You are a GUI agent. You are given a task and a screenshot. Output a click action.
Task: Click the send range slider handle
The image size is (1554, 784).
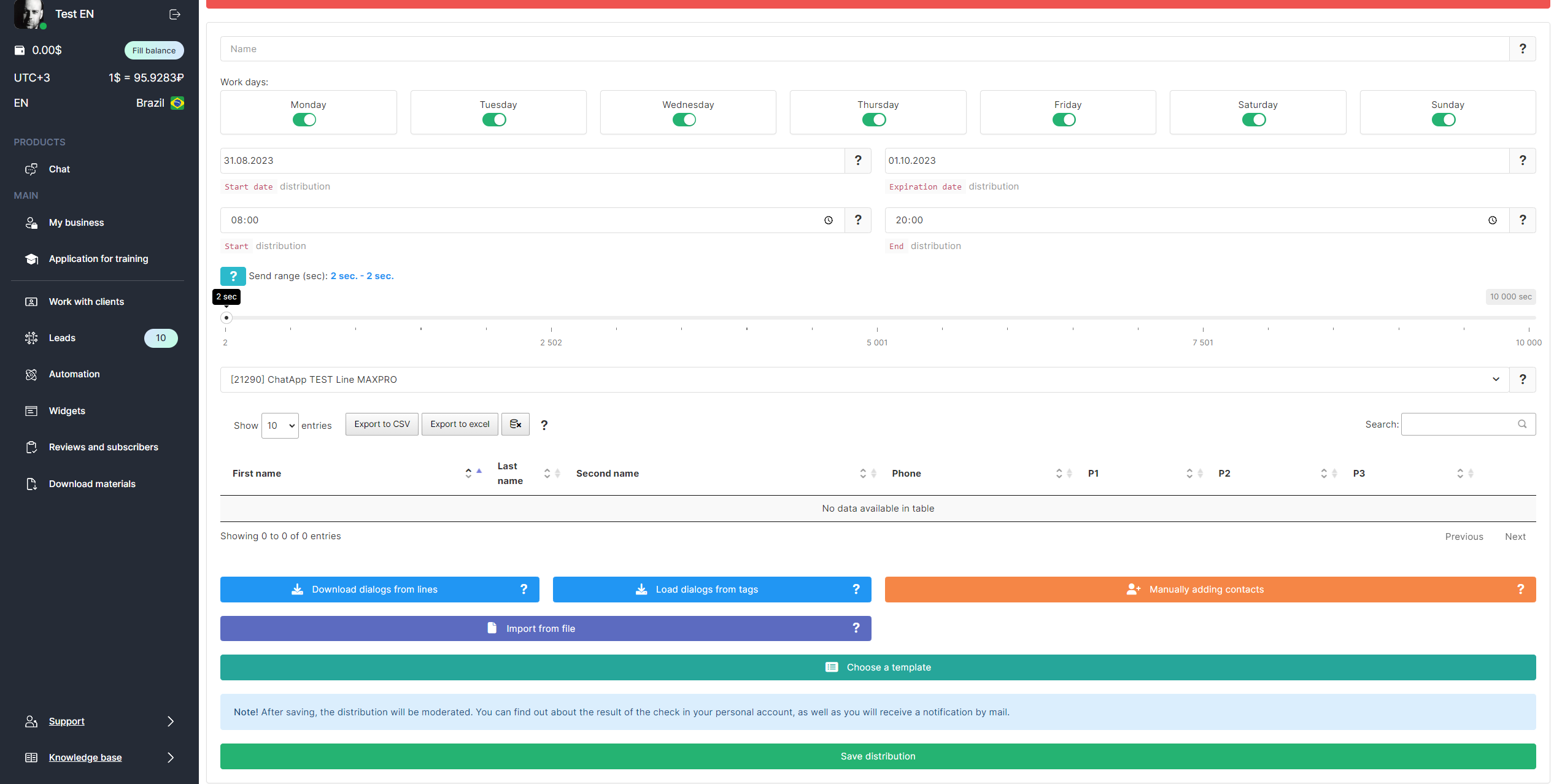[x=226, y=318]
